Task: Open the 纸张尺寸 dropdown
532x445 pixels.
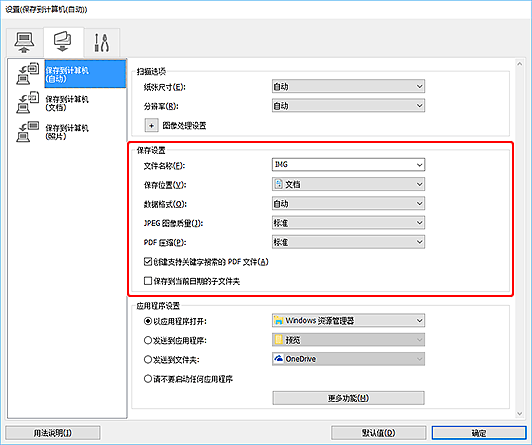Action: pyautogui.click(x=348, y=86)
